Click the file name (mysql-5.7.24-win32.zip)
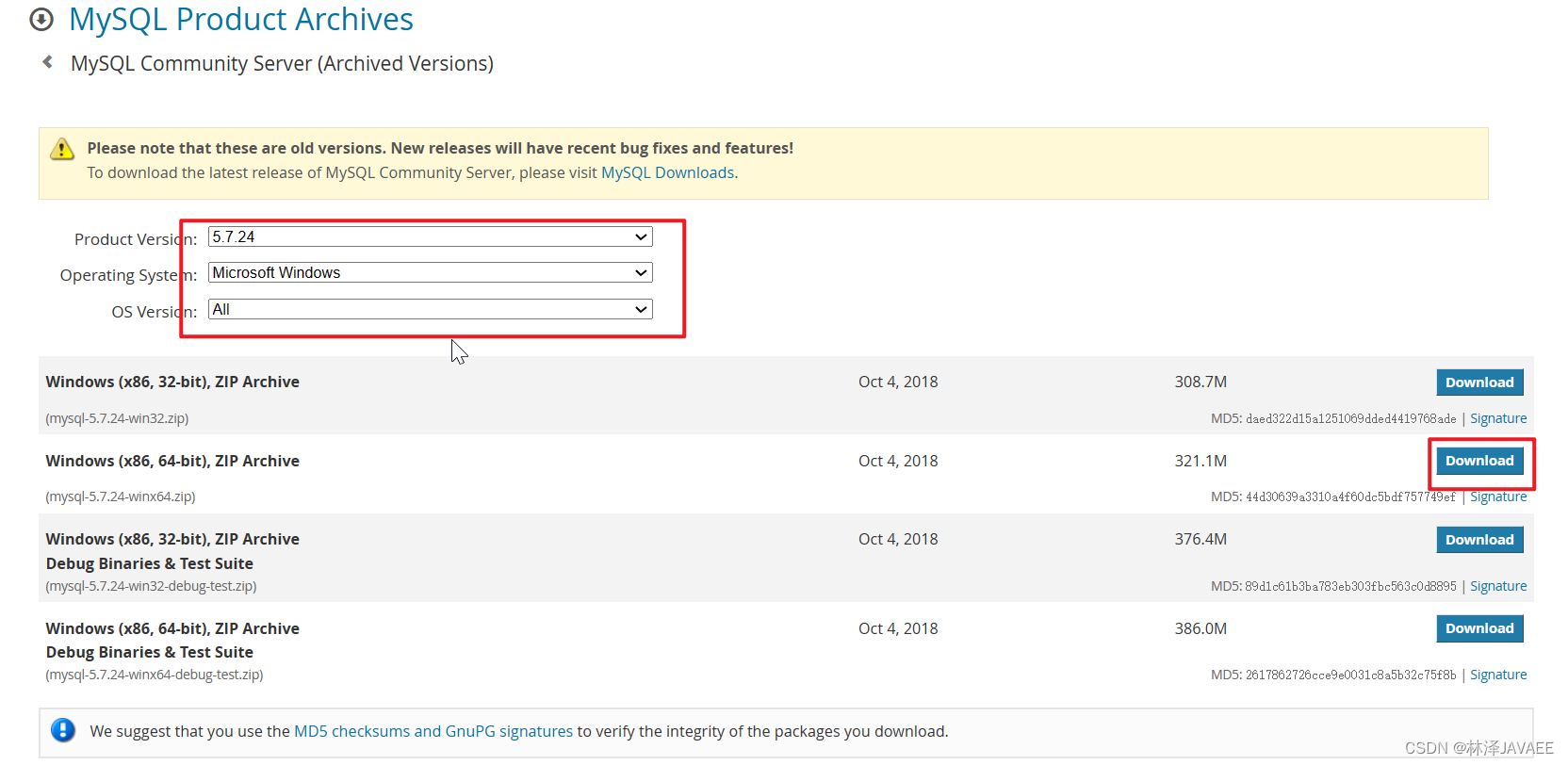 (x=117, y=418)
